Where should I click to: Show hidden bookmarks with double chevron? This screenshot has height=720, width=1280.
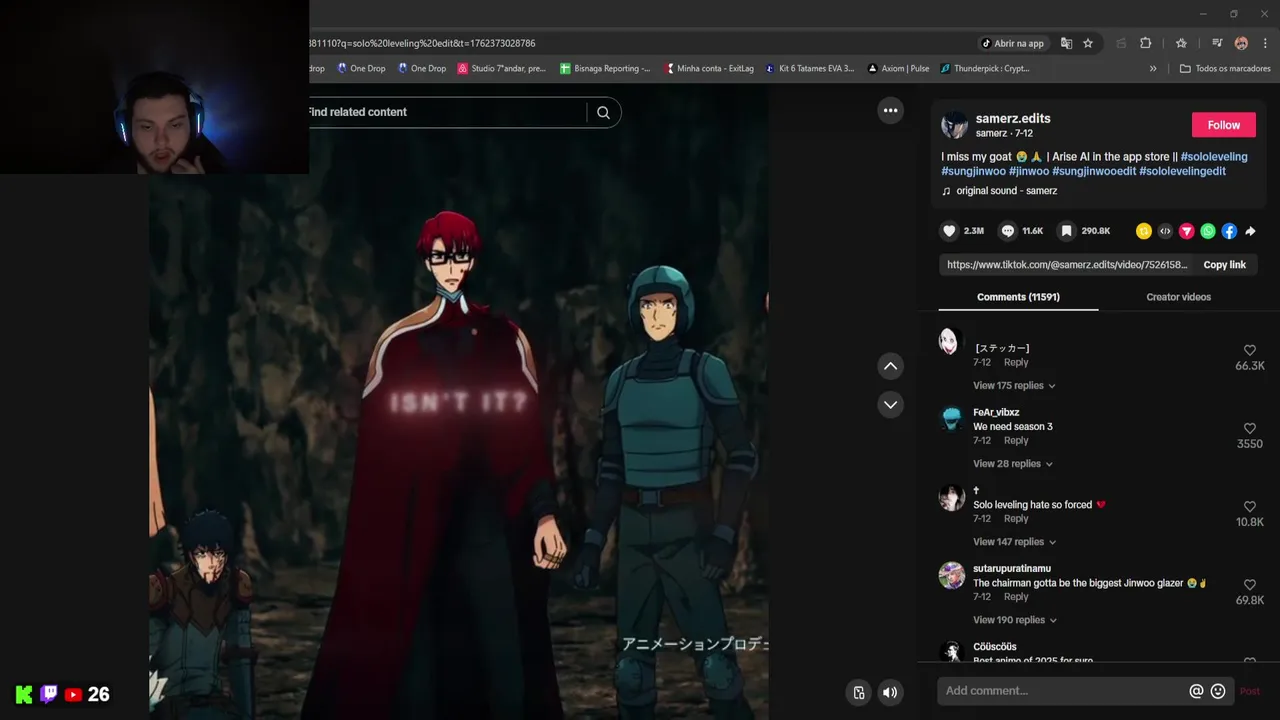point(1153,69)
